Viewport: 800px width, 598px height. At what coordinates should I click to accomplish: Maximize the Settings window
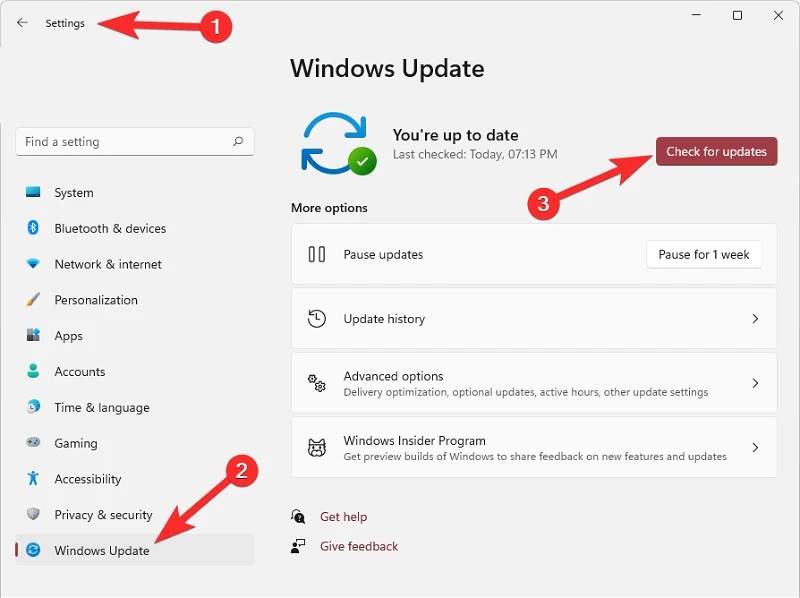(737, 15)
